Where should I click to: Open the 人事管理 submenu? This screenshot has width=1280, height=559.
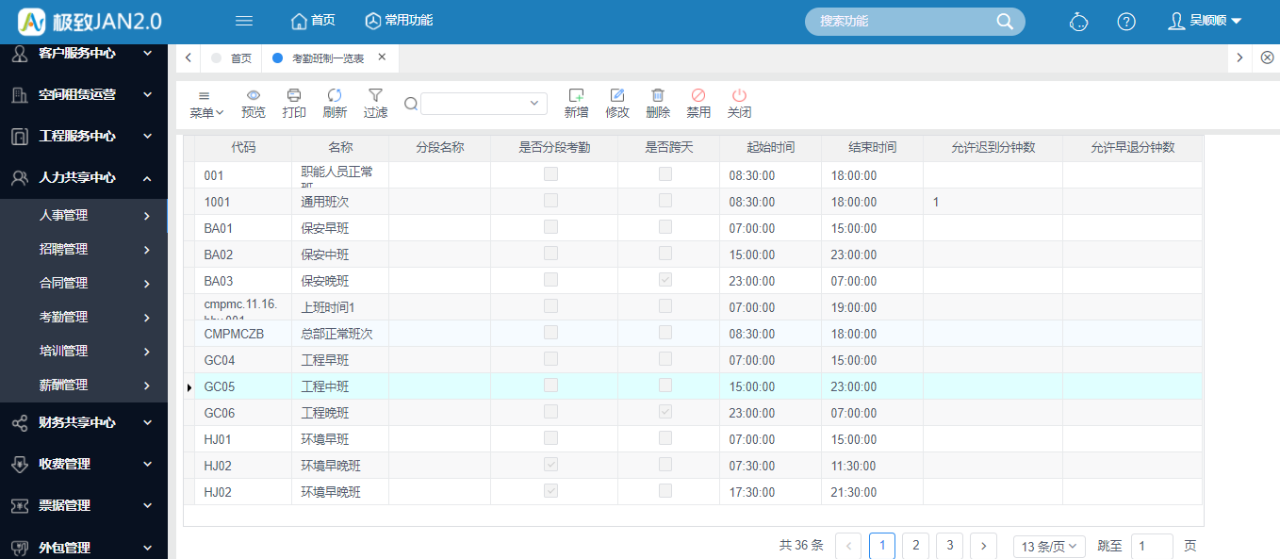click(x=84, y=215)
